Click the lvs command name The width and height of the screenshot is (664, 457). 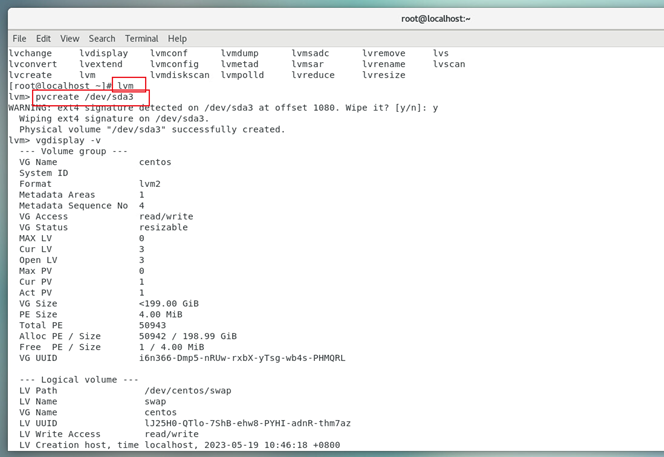440,53
